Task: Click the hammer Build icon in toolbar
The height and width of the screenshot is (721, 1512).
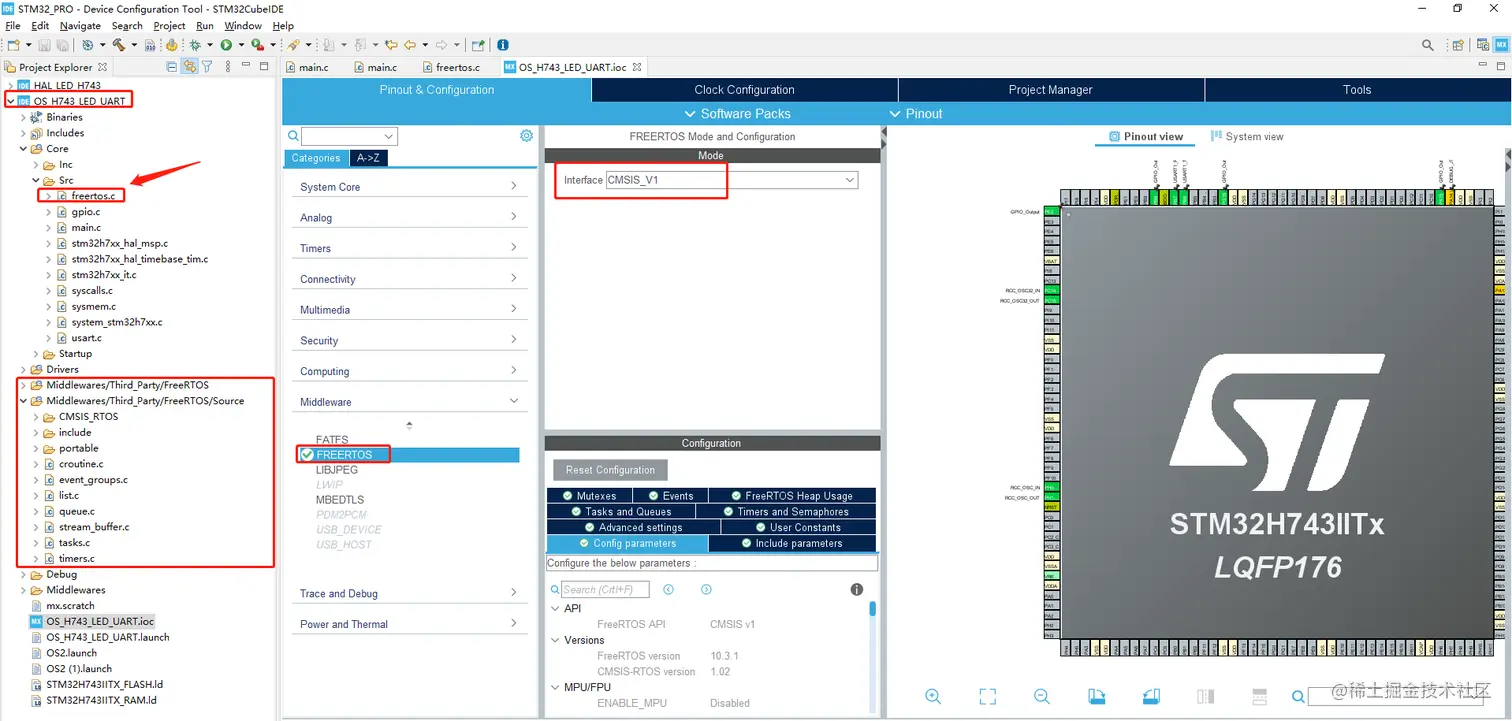Action: tap(119, 45)
